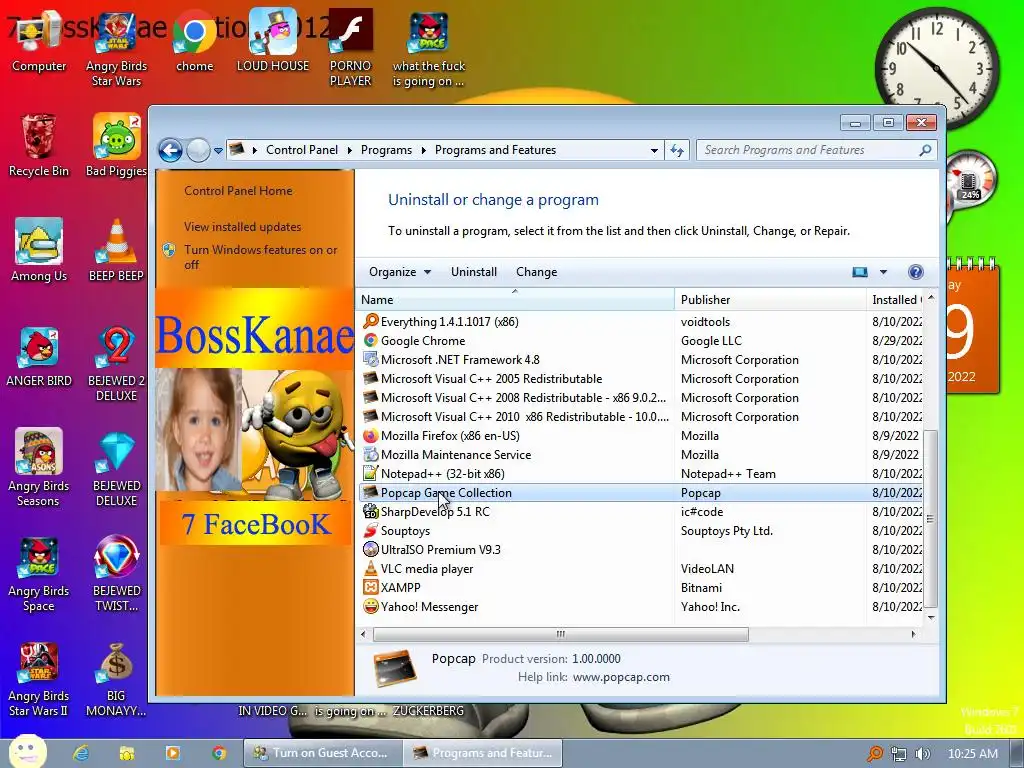Open the address bar history dropdown
Screen dimensions: 1024x768
[654, 150]
